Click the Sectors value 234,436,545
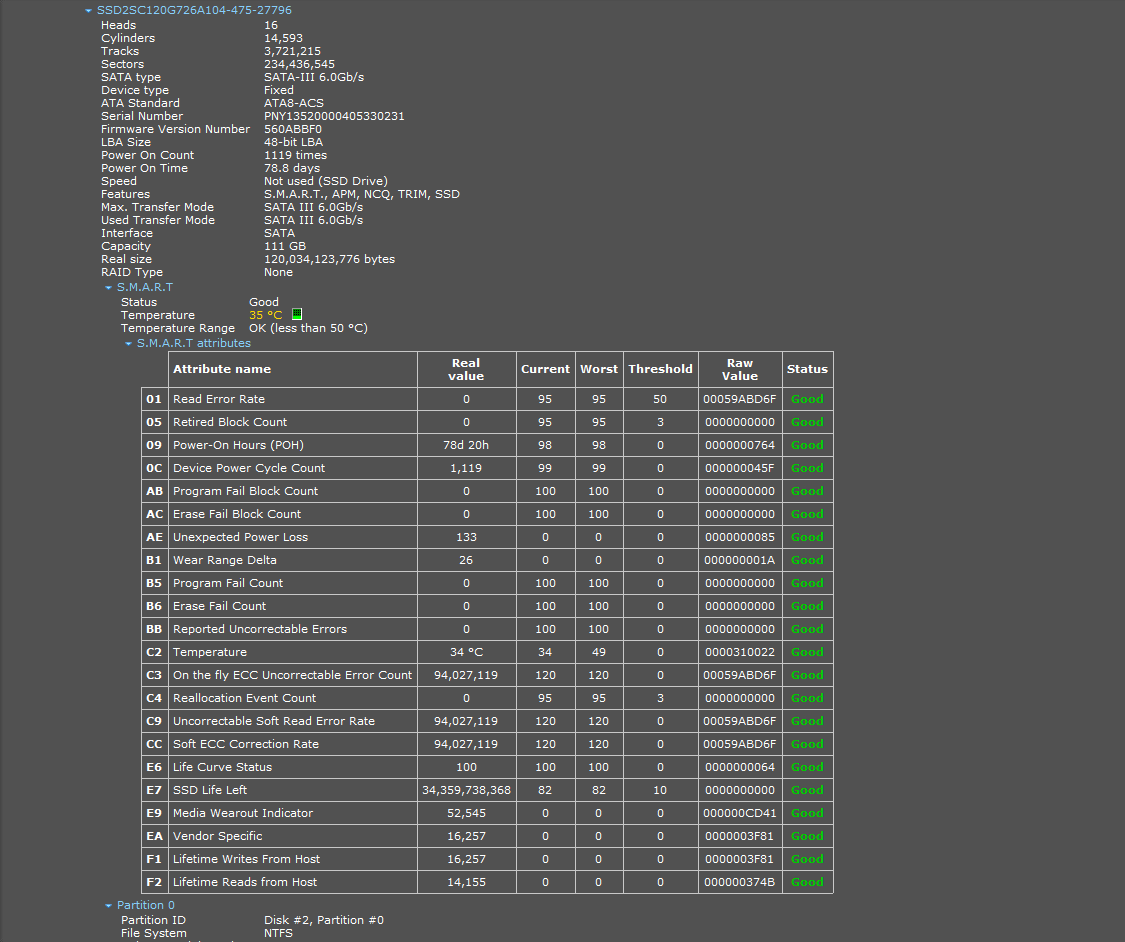This screenshot has height=942, width=1125. 299,63
